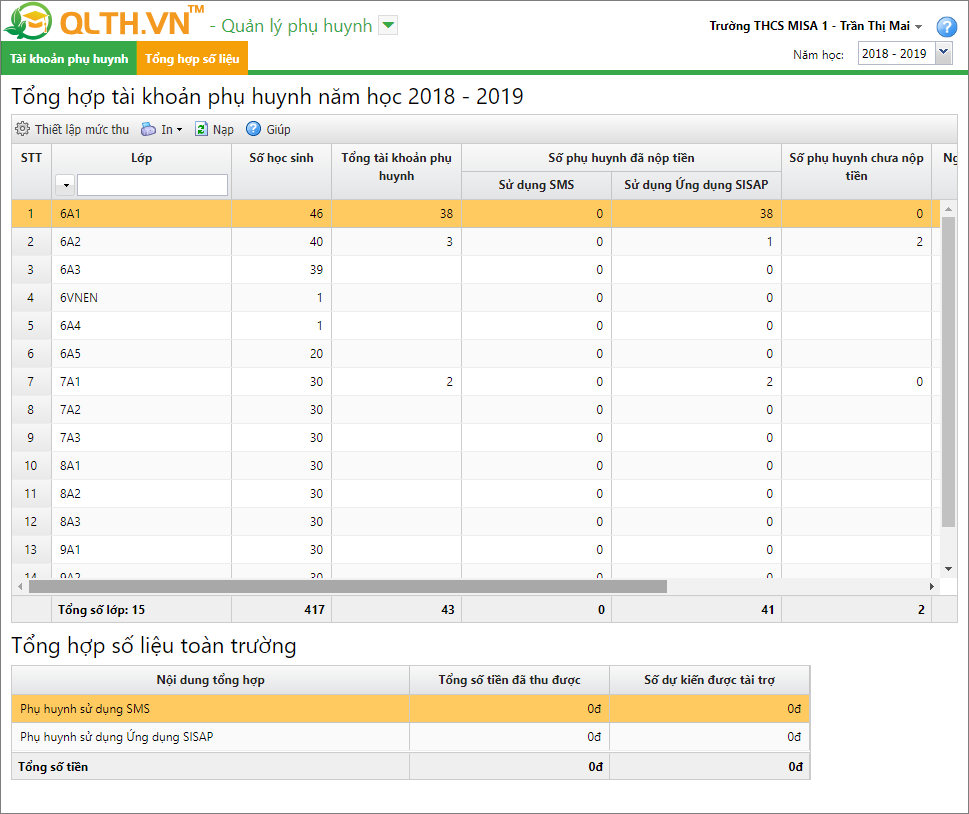
Task: Switch to the Tài khoản phụ huynh tab
Action: click(69, 59)
